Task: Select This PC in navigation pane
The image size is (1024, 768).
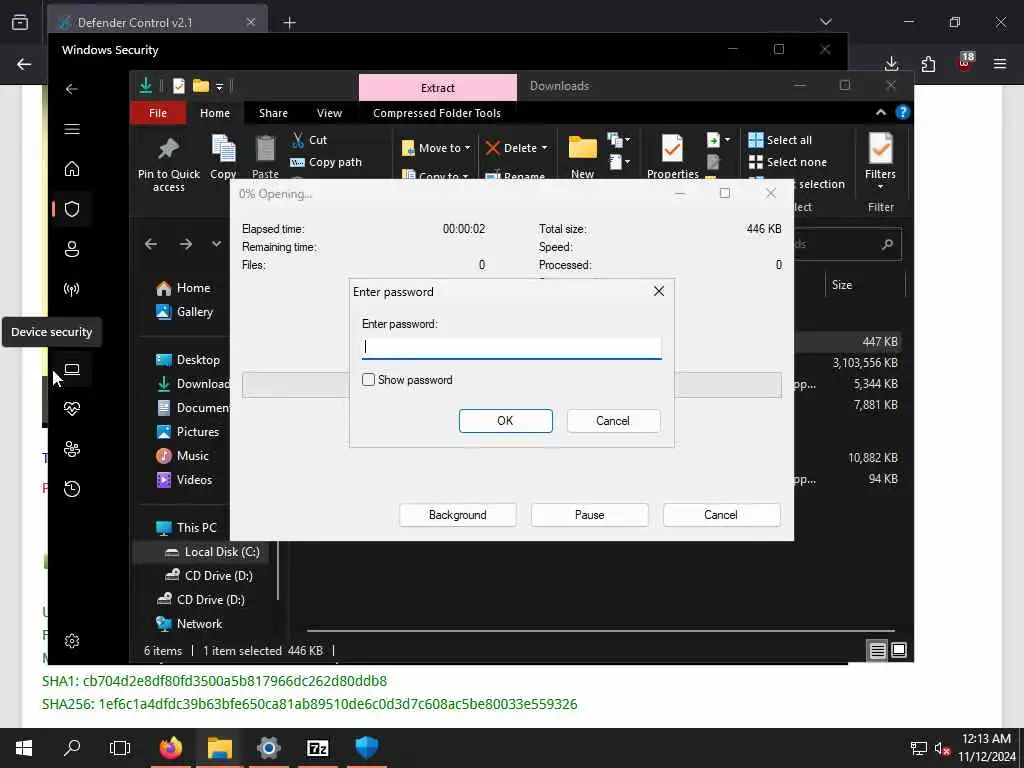Action: tap(186, 528)
